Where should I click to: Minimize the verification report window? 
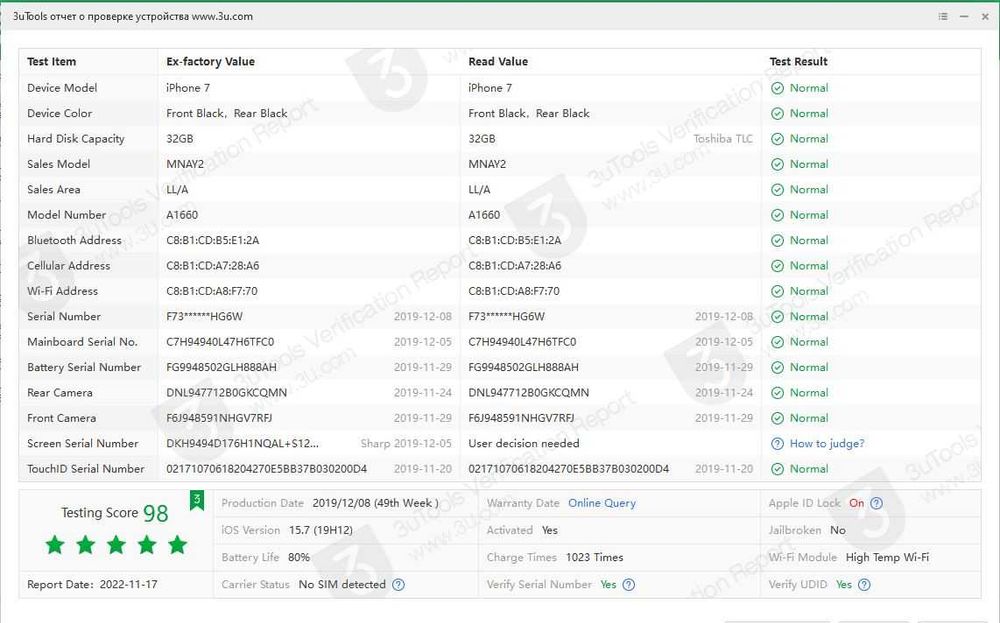coord(964,17)
